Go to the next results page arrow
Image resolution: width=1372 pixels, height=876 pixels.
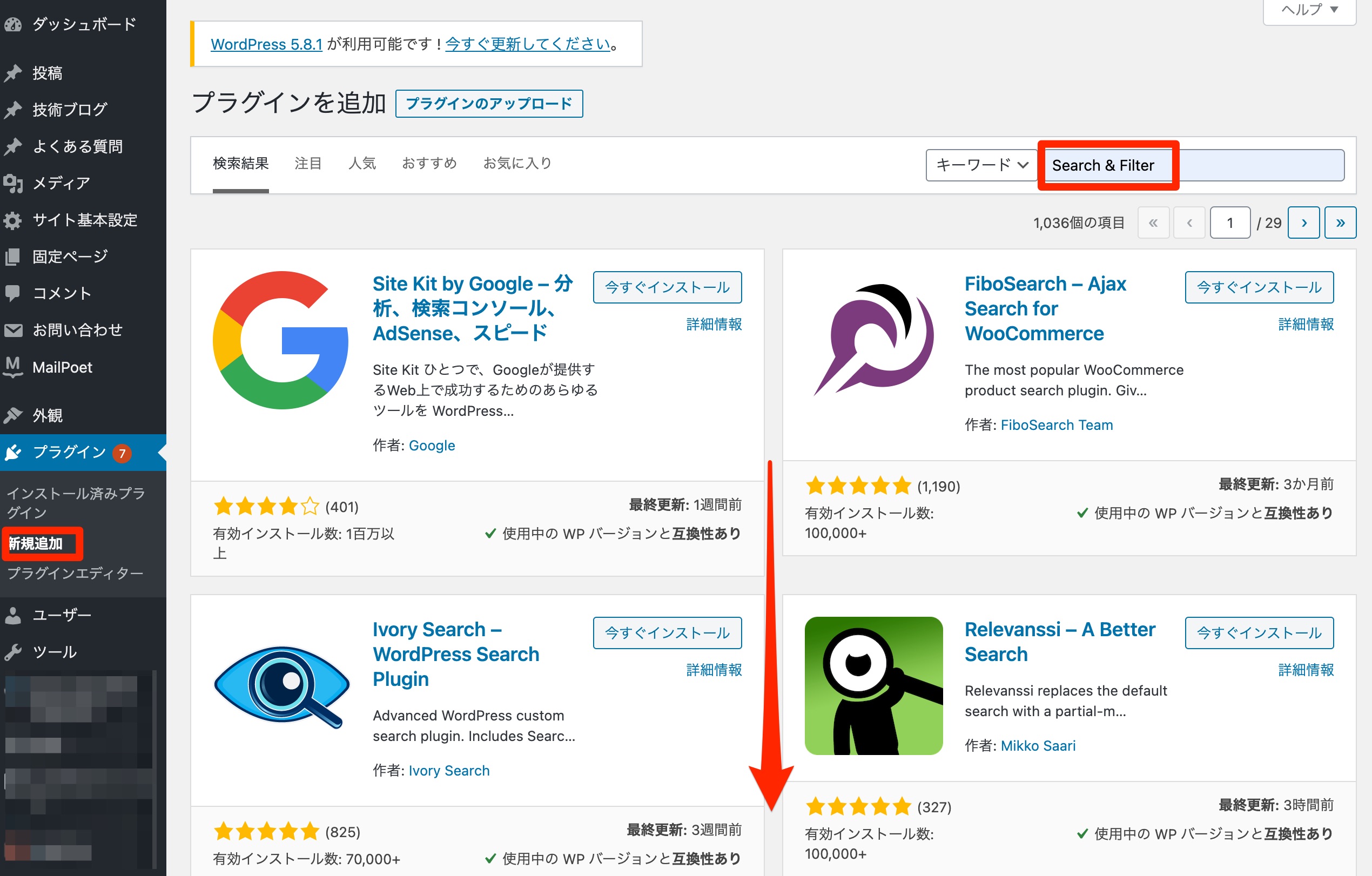pyautogui.click(x=1303, y=223)
